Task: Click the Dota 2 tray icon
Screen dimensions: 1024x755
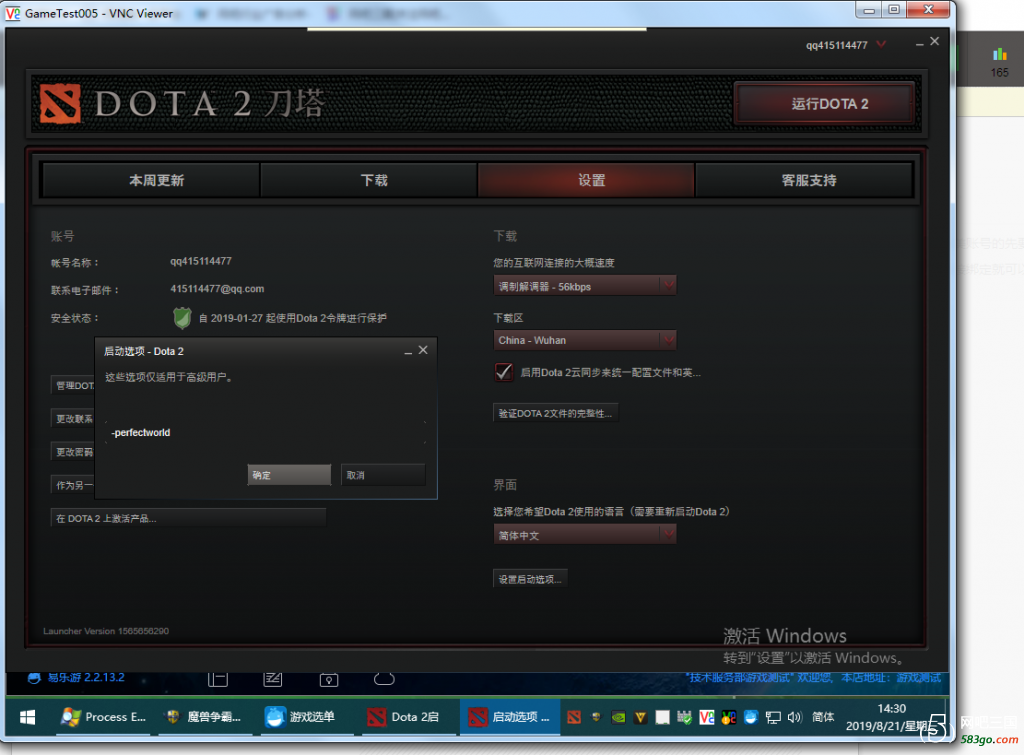Action: pos(574,717)
